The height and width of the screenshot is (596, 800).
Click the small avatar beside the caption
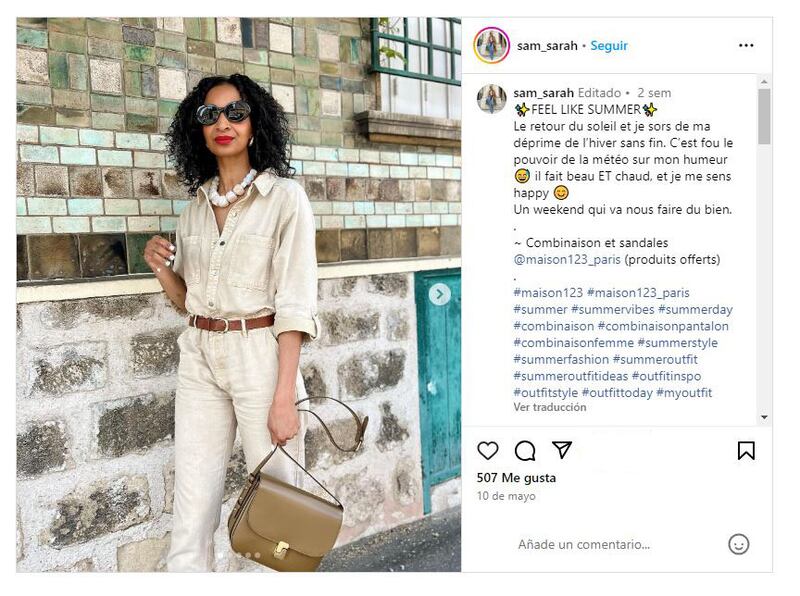491,98
